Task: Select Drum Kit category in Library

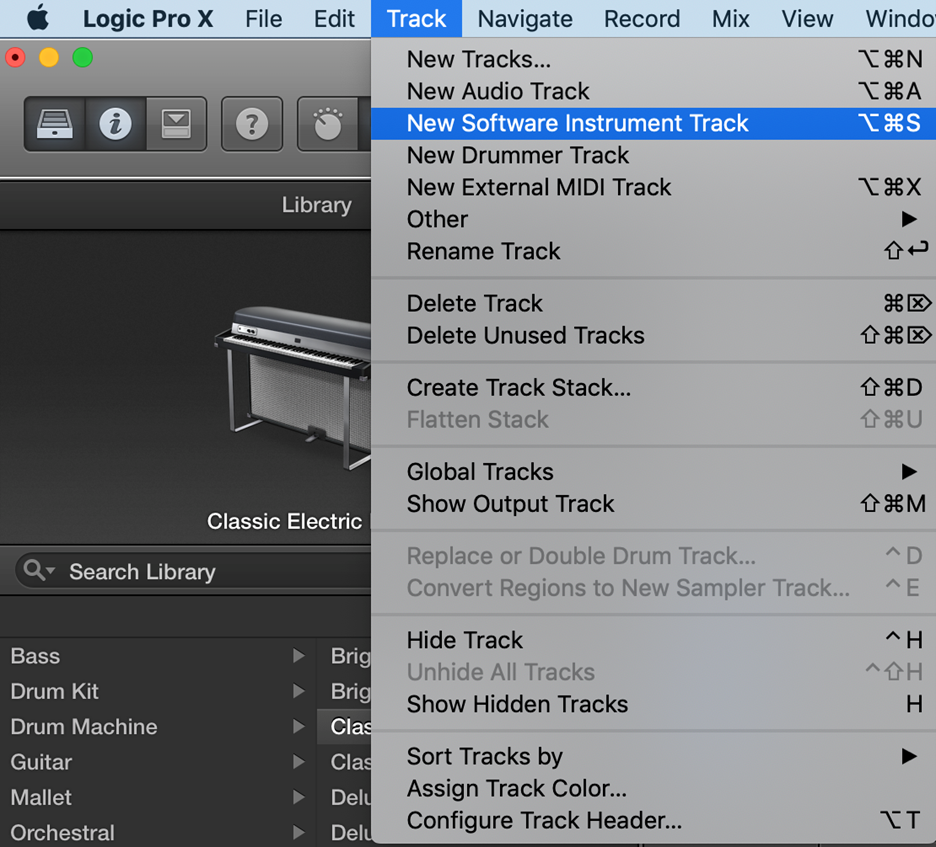Action: [158, 691]
